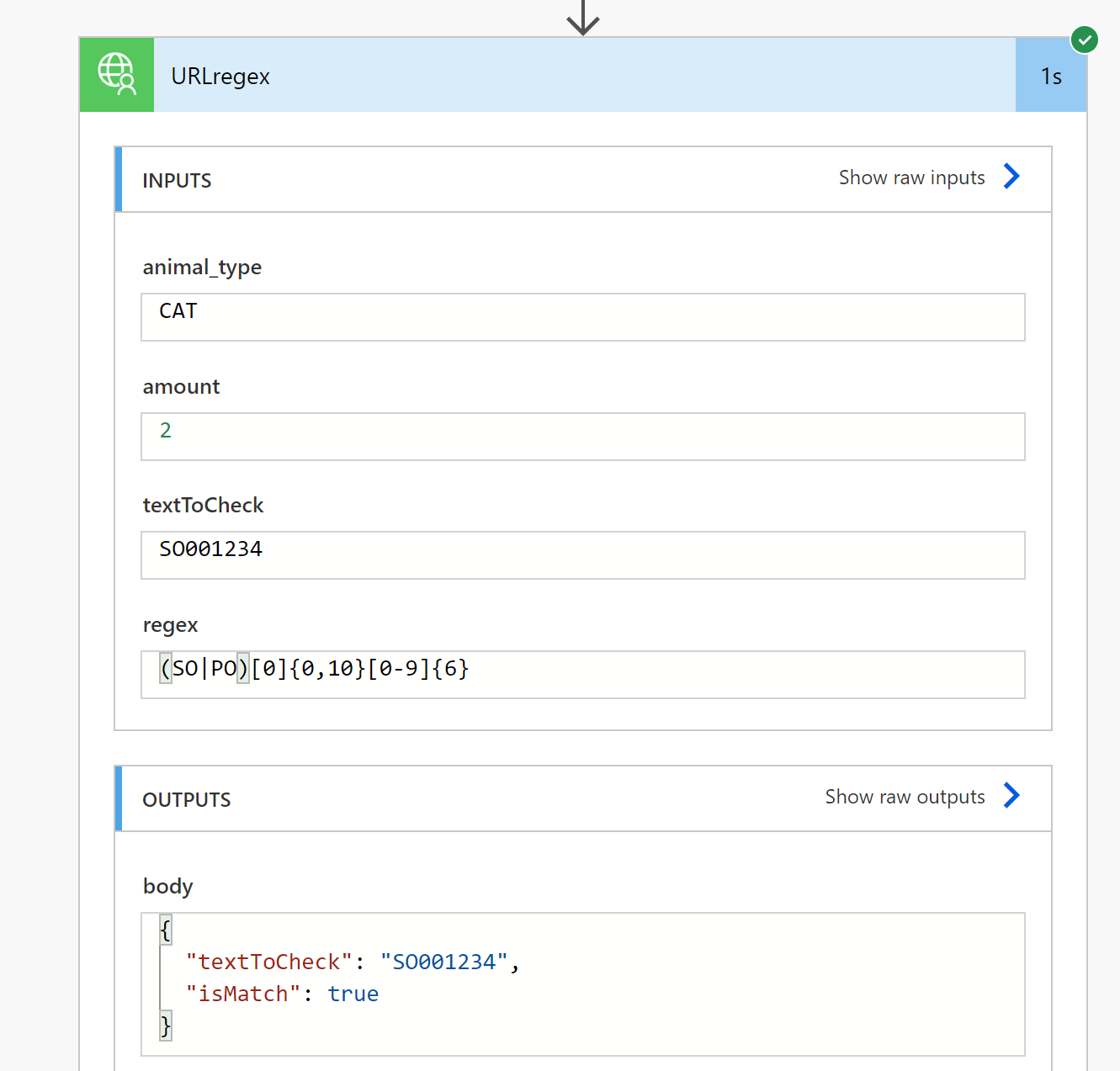
Task: Open the Show raw outputs link
Action: pos(905,797)
